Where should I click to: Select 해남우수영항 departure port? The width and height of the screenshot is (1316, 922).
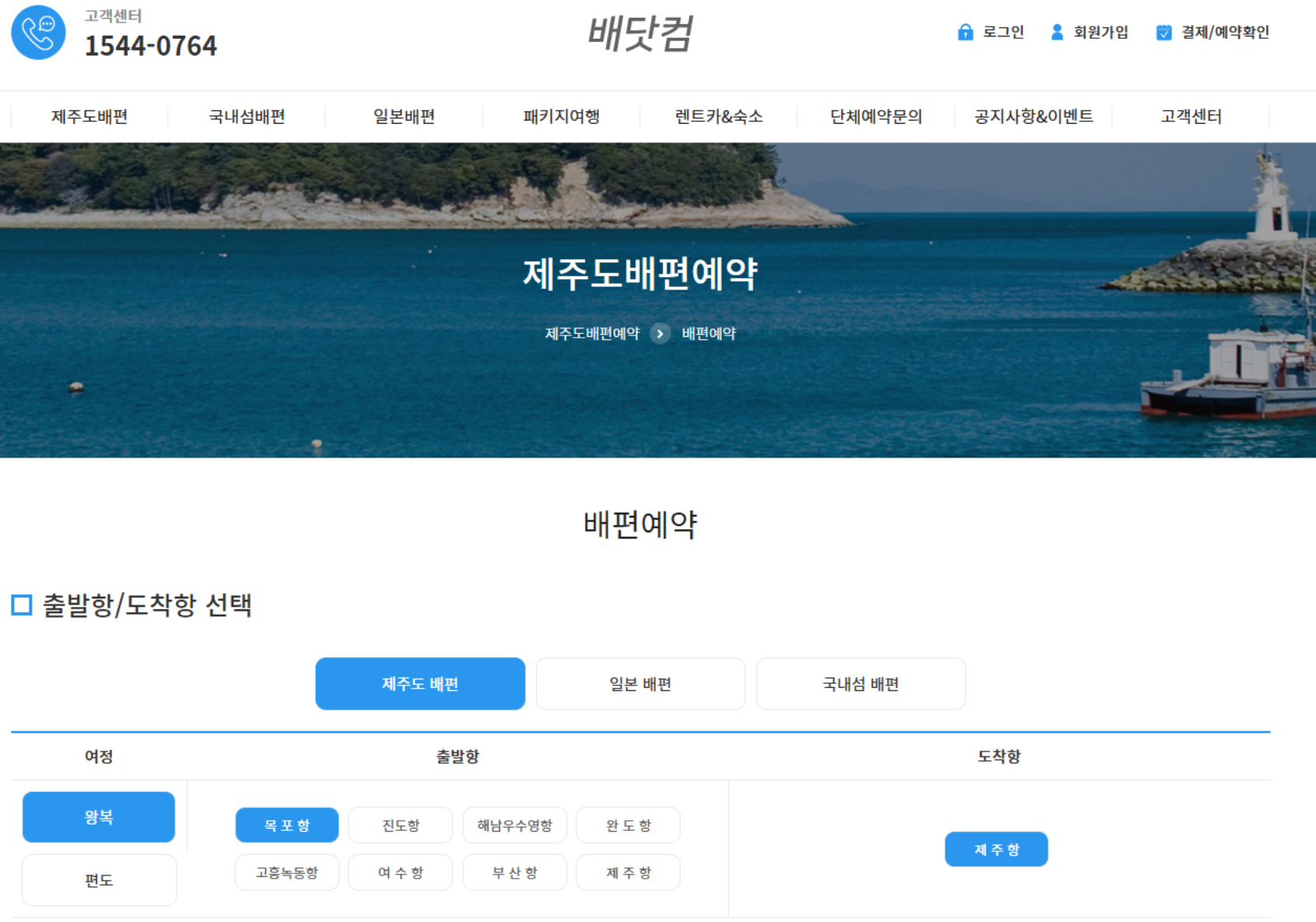(x=514, y=825)
